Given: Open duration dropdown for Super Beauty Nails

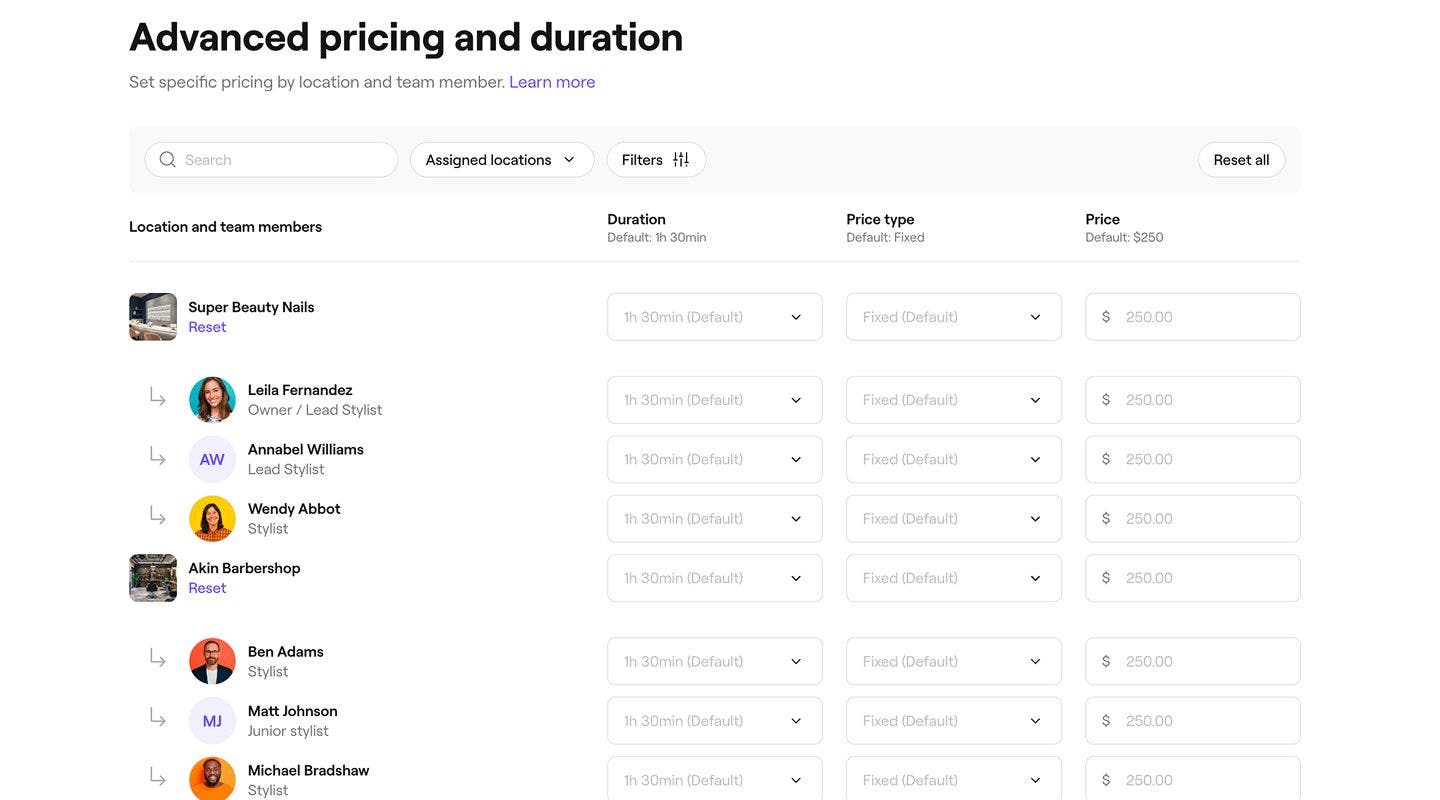Looking at the screenshot, I should tap(714, 317).
